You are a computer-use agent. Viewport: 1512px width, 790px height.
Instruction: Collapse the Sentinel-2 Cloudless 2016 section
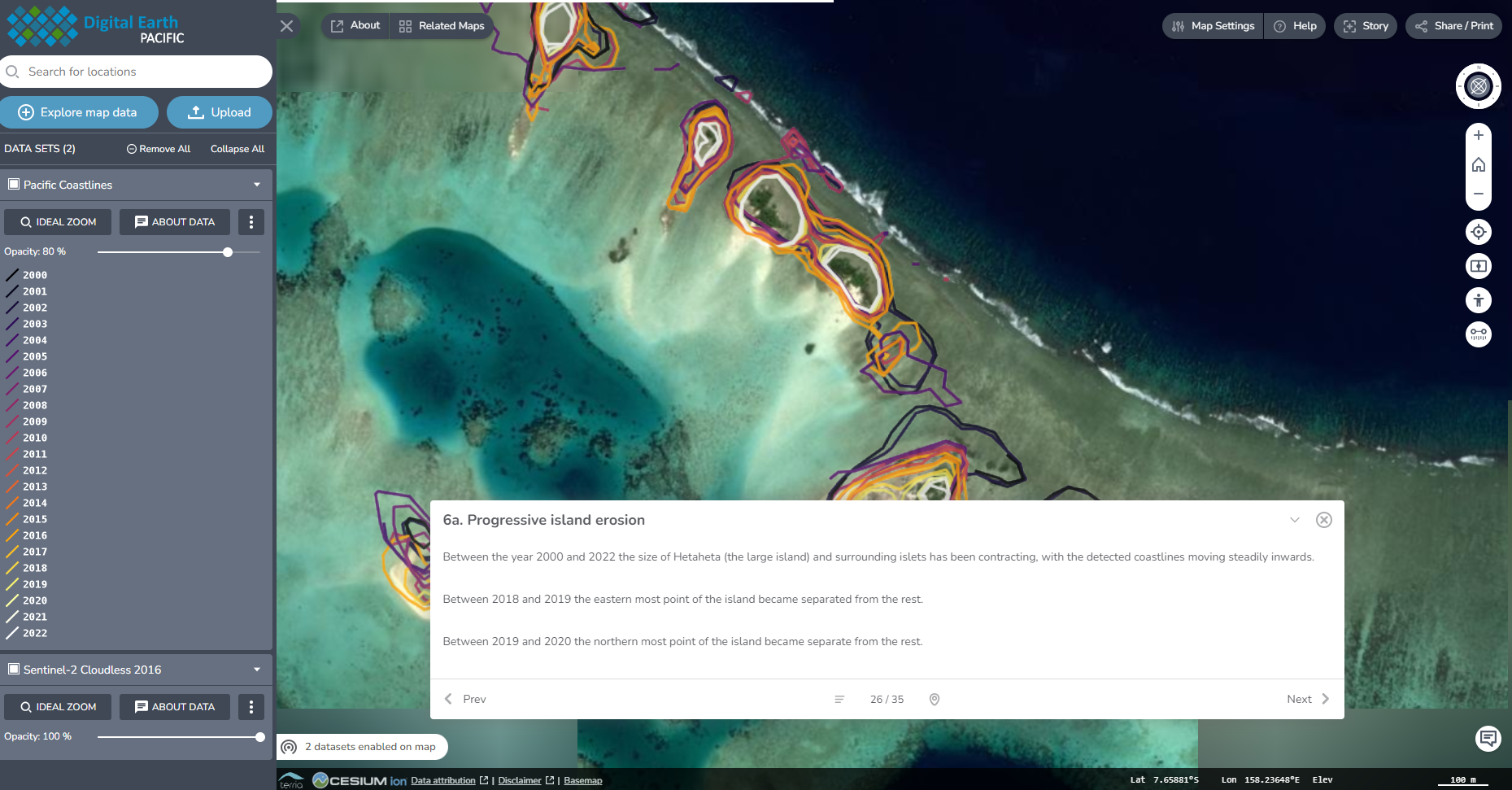(x=257, y=670)
